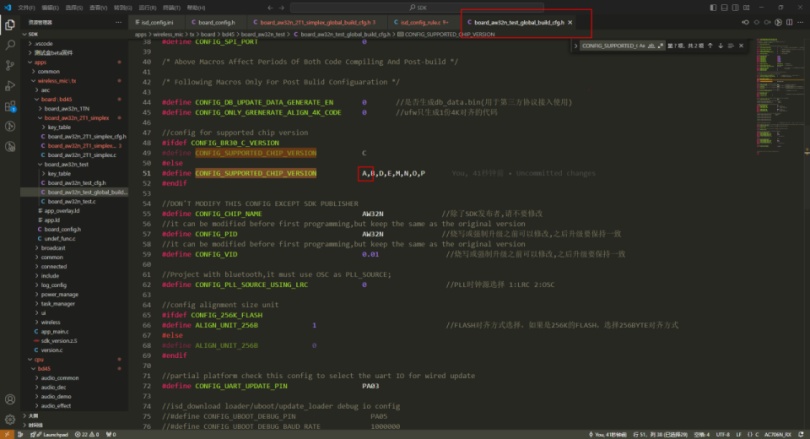Screen dimensions: 810x439
Task: Click the navigate forward arrow in the title bar
Action: tap(282, 7)
